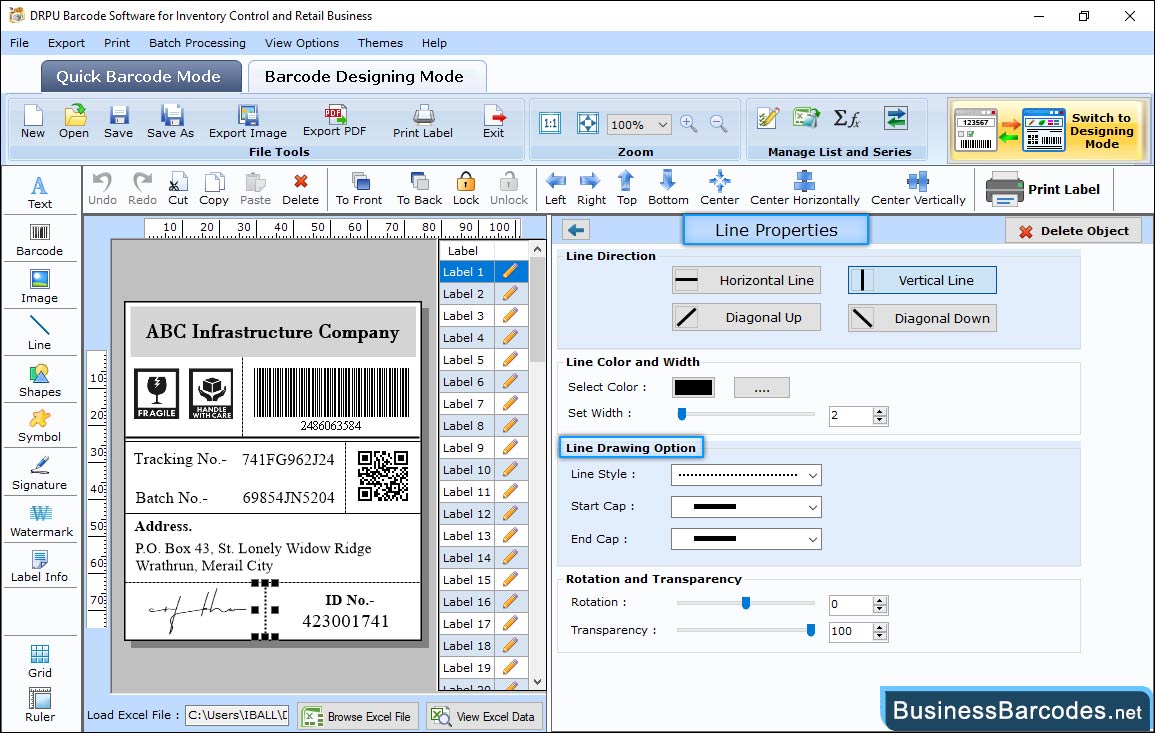Select the Text tool in sidebar

click(x=40, y=193)
